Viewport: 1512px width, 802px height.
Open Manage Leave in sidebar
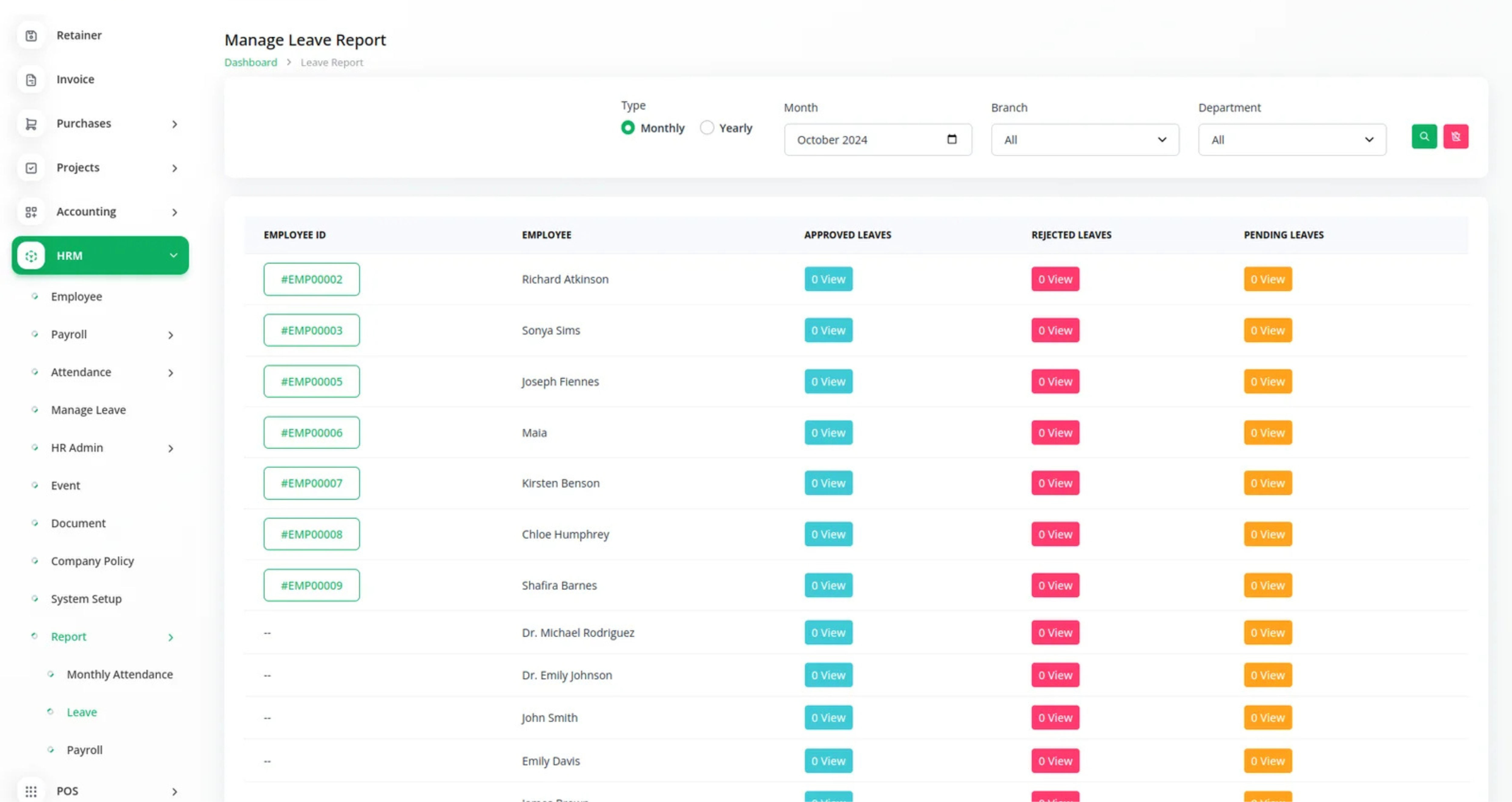click(x=88, y=410)
